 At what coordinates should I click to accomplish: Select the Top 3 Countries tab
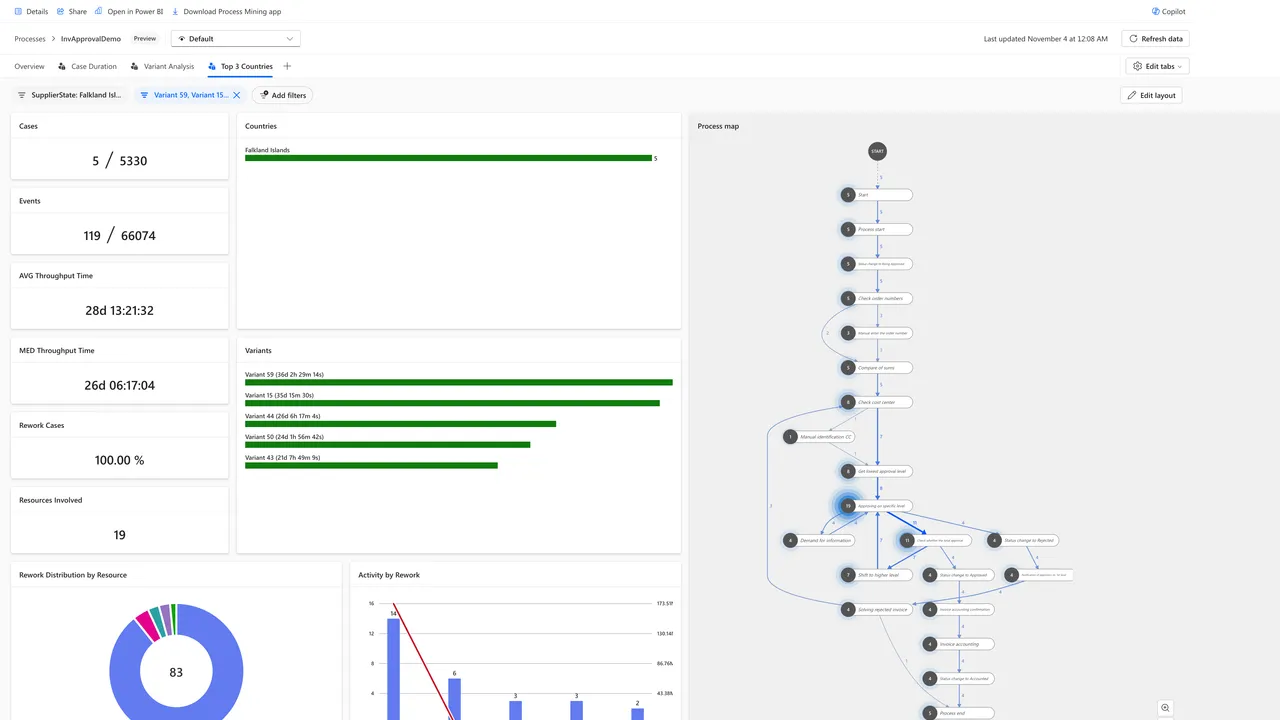click(240, 66)
